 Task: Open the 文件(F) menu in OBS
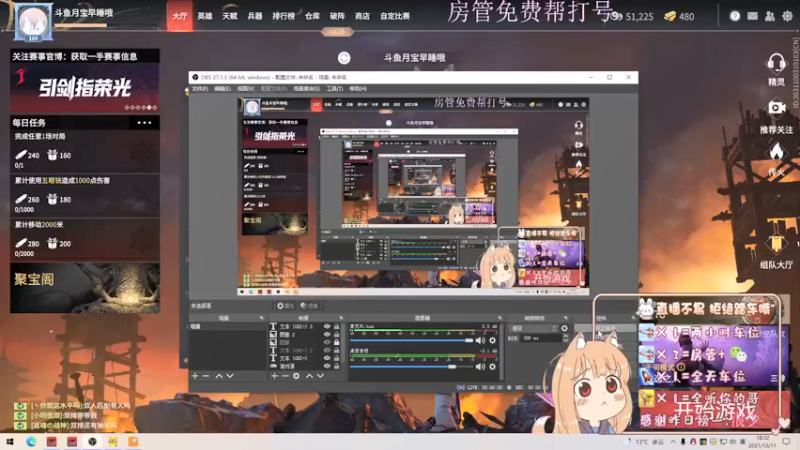[199, 89]
